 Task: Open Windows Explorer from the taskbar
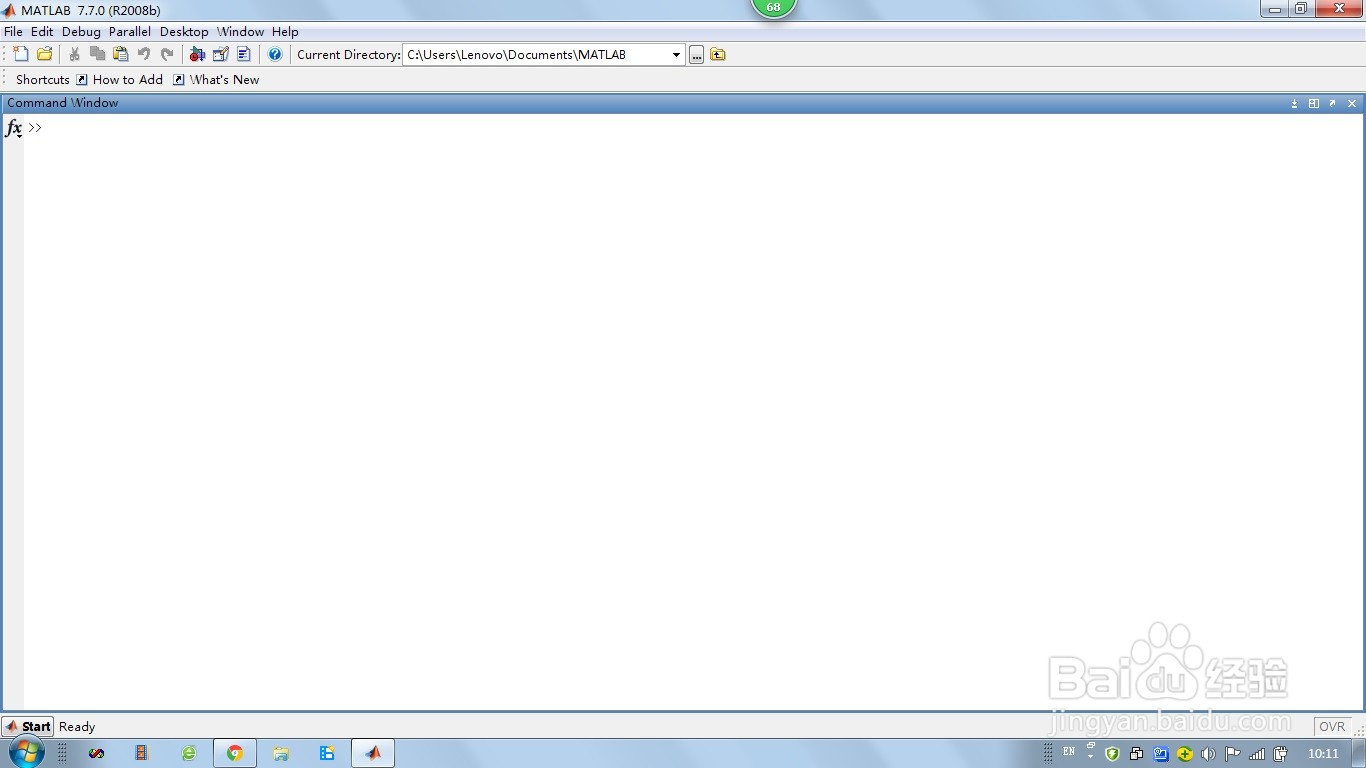point(281,753)
